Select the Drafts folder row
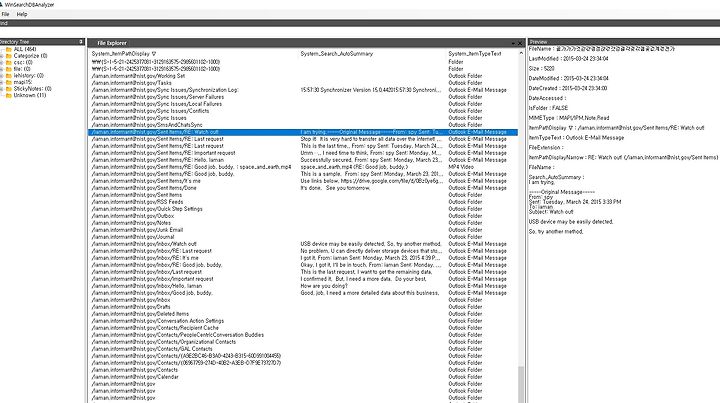 [x=303, y=307]
